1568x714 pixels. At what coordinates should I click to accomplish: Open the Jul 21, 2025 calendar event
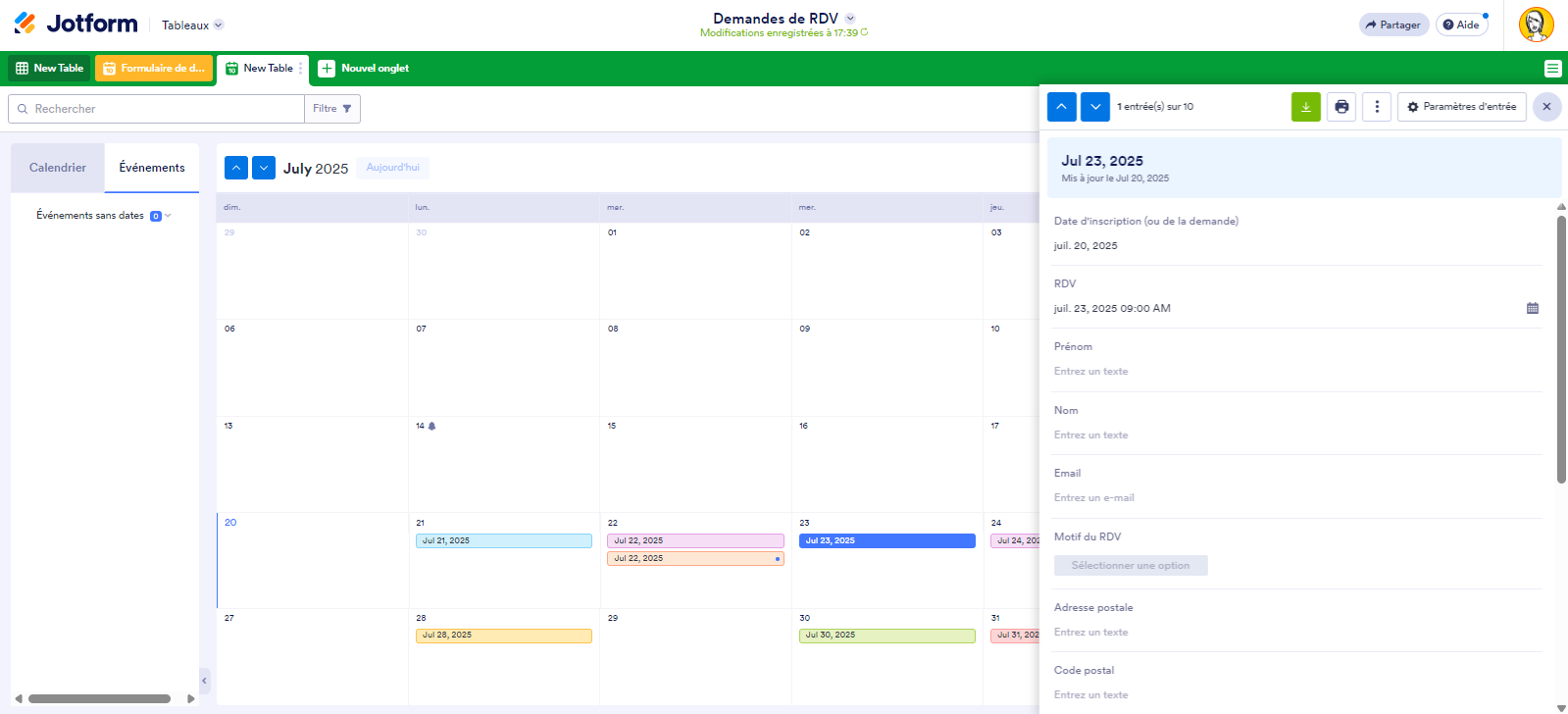504,540
